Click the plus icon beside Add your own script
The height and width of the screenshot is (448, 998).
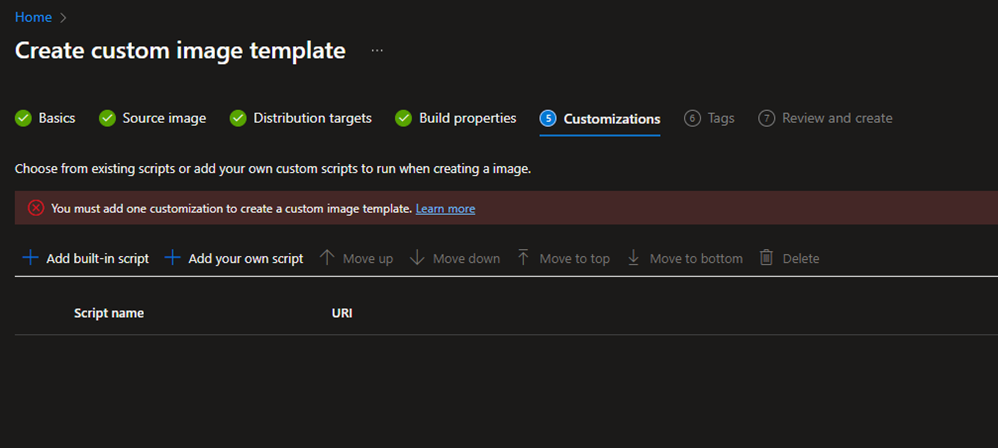[x=172, y=258]
